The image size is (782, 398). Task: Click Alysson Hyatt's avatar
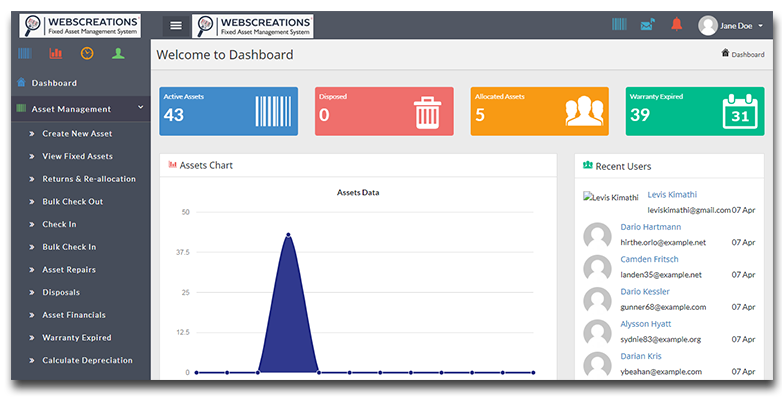(597, 333)
